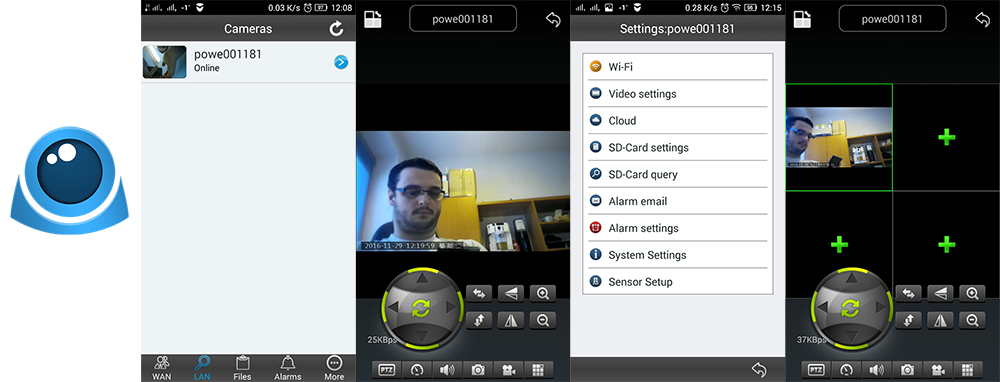The height and width of the screenshot is (382, 1000).
Task: Switch to the WAN tab
Action: pos(161,368)
